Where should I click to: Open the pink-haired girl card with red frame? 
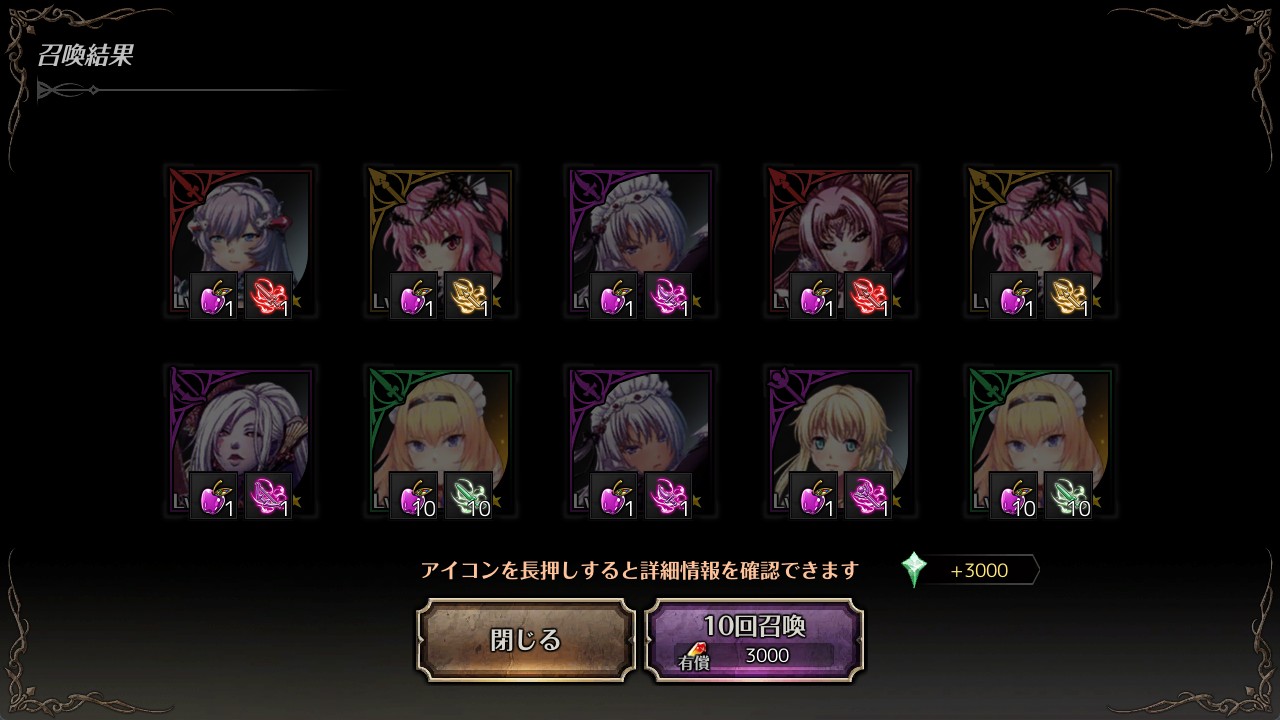pos(840,241)
